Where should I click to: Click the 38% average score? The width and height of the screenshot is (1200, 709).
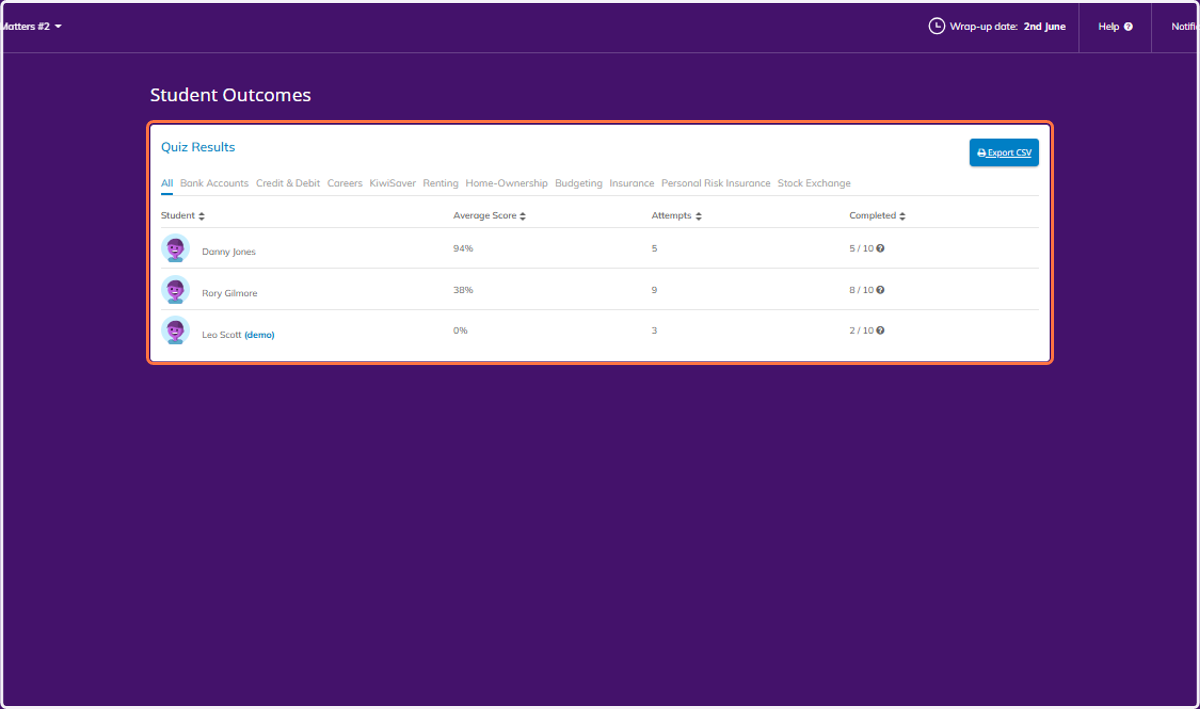(x=463, y=290)
